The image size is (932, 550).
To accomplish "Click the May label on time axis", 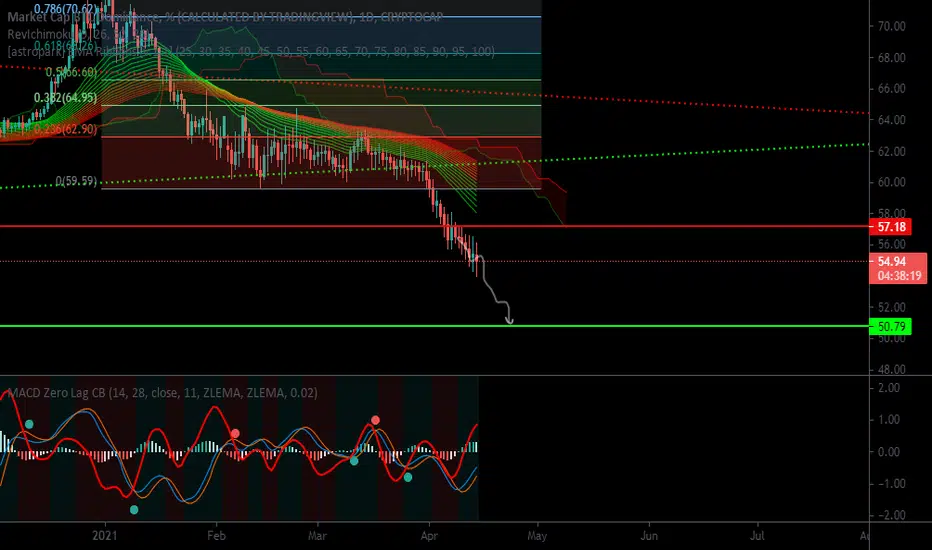I will point(537,536).
